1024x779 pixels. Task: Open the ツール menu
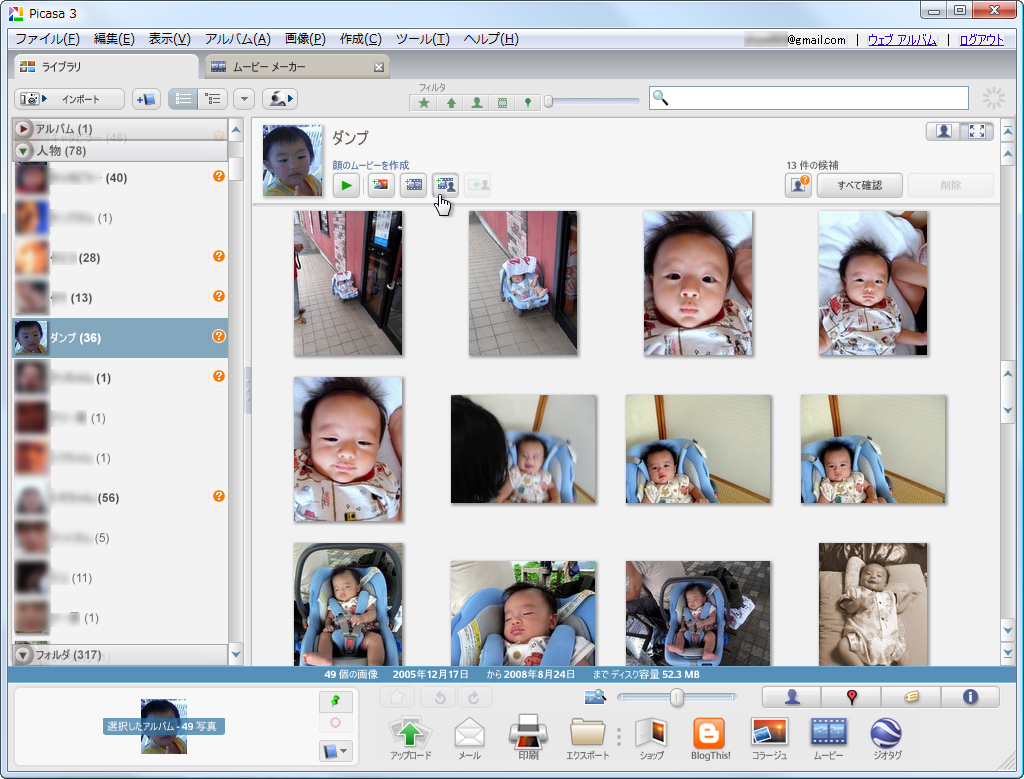(421, 38)
